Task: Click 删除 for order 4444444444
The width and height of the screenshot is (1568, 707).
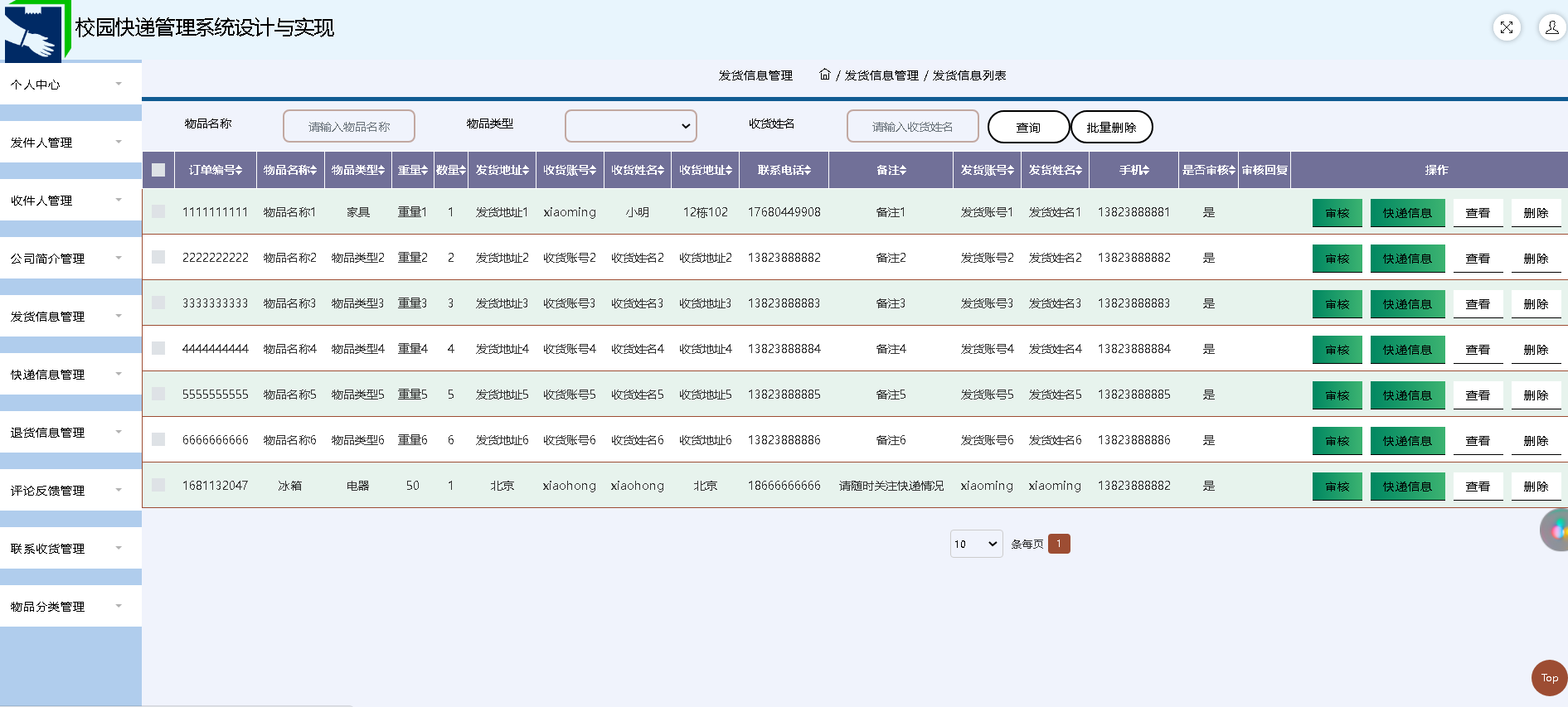Action: click(x=1536, y=350)
